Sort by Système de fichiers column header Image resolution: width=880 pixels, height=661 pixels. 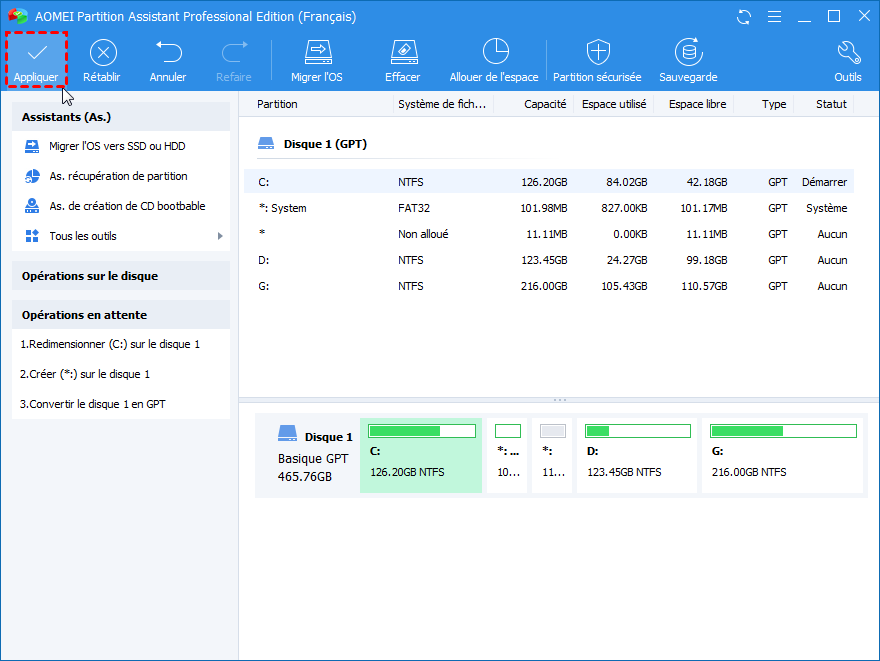click(x=443, y=104)
